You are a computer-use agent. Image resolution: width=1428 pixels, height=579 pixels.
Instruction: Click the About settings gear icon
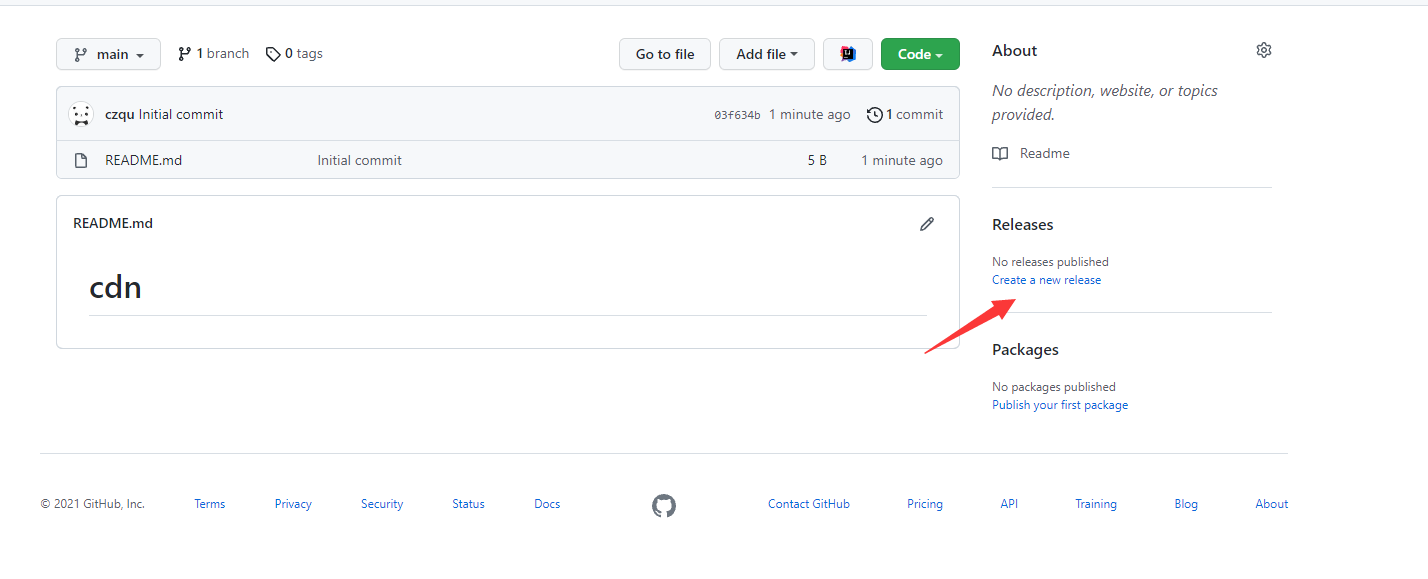click(1263, 50)
